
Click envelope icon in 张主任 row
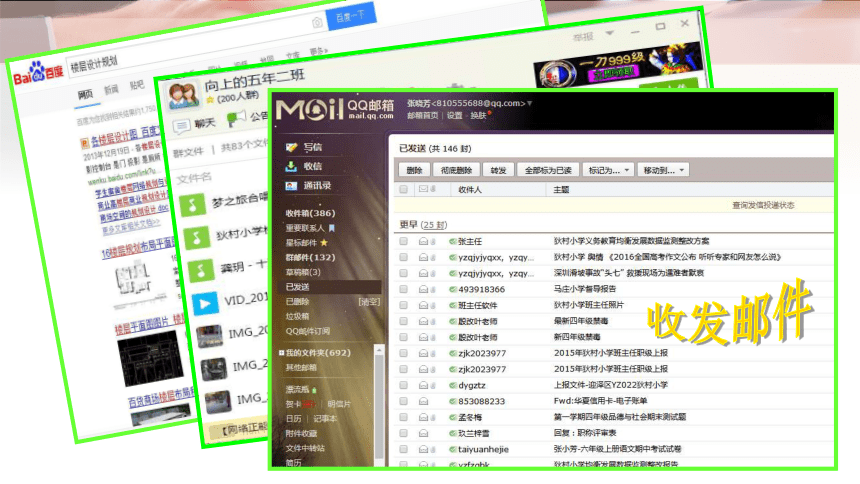point(423,241)
